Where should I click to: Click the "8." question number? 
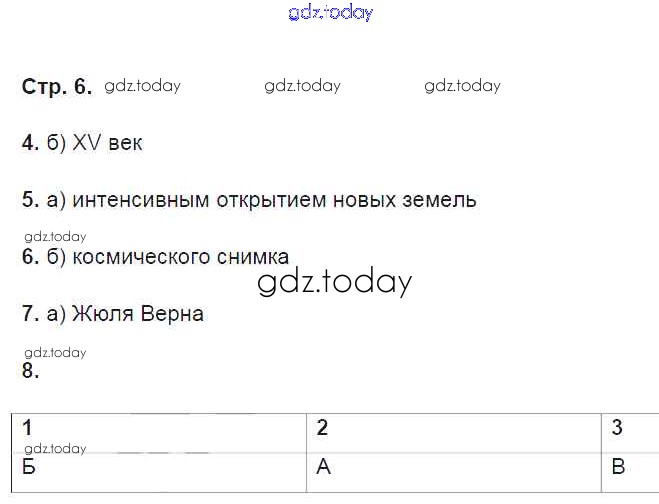(30, 371)
